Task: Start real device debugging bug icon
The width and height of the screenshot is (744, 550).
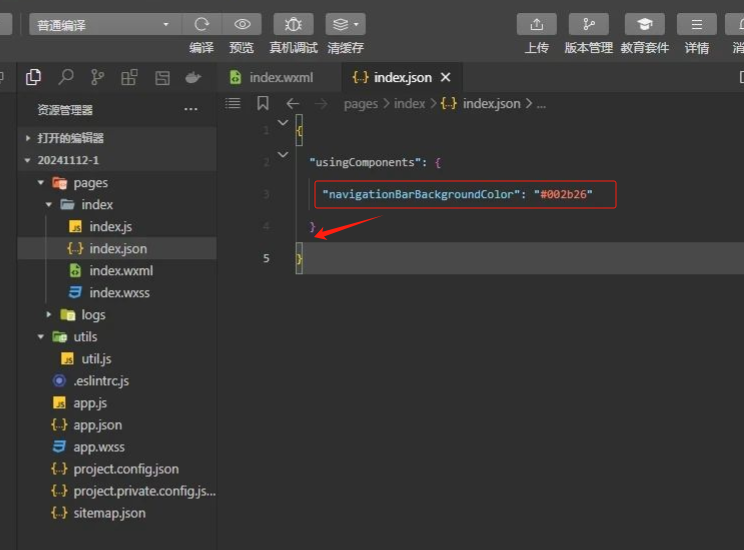Action: [293, 24]
